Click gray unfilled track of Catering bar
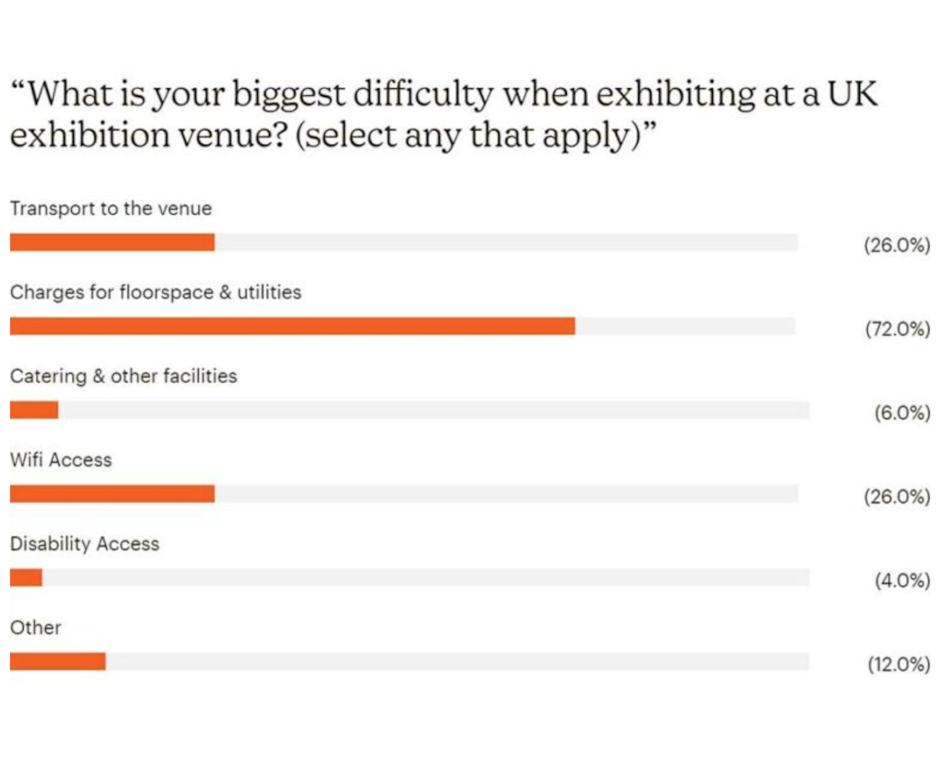Screen dimensions: 940x783 430,411
